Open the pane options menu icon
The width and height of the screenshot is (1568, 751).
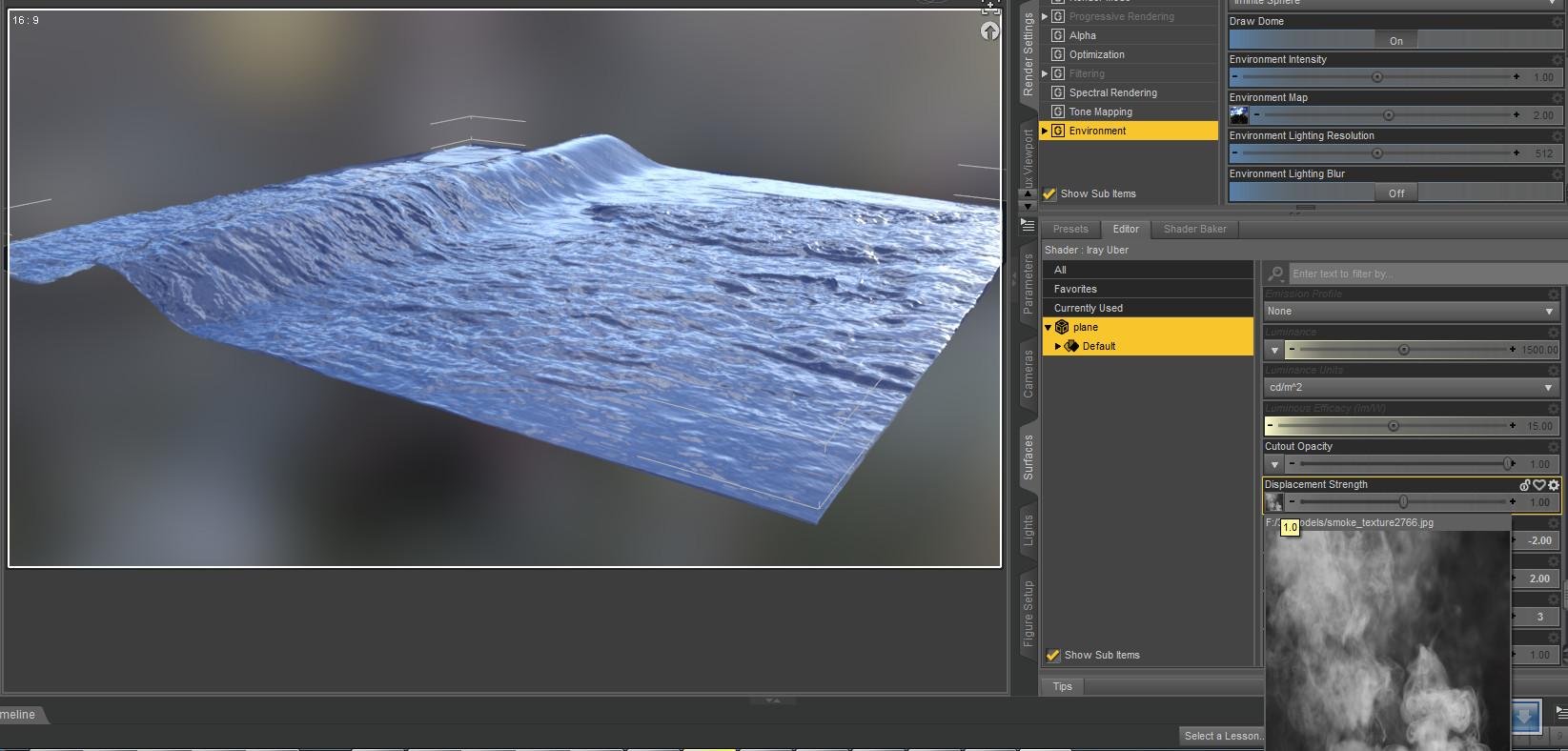(x=1028, y=225)
